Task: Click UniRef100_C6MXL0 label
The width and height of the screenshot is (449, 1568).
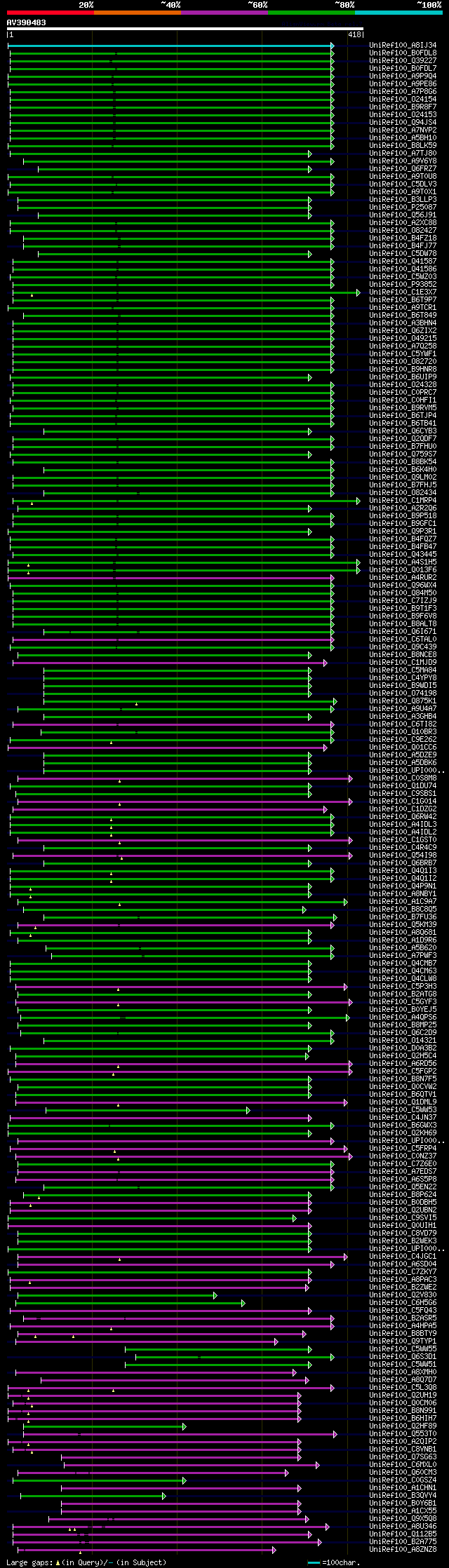Action: (x=403, y=1464)
